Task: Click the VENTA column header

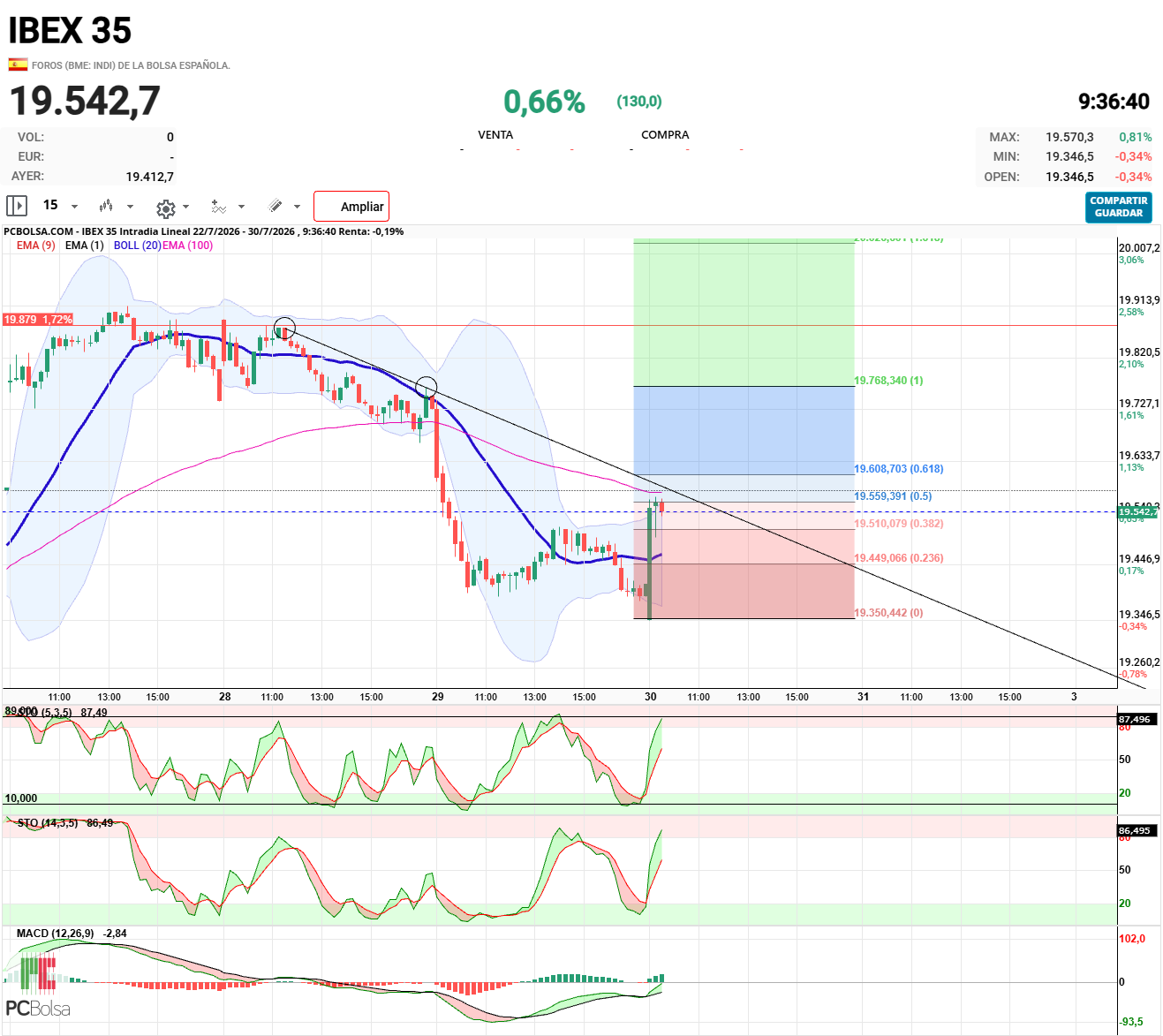Action: [x=495, y=135]
